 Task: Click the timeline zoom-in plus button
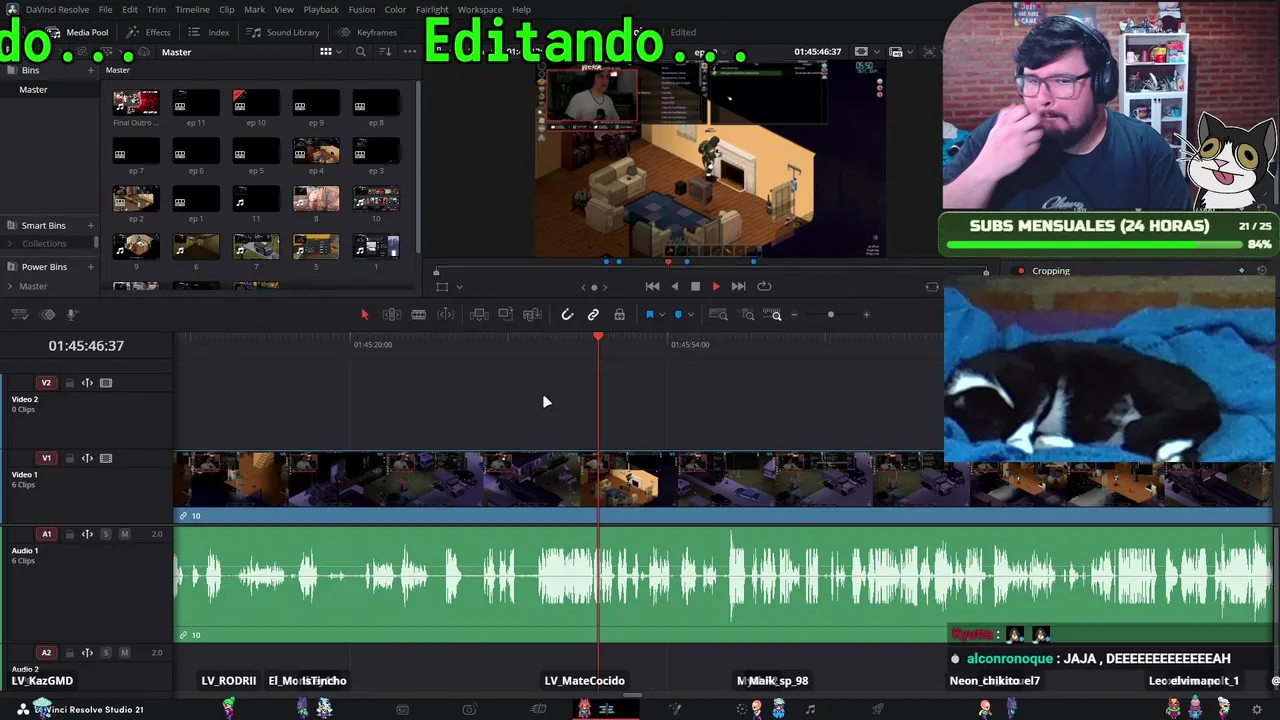(x=866, y=315)
